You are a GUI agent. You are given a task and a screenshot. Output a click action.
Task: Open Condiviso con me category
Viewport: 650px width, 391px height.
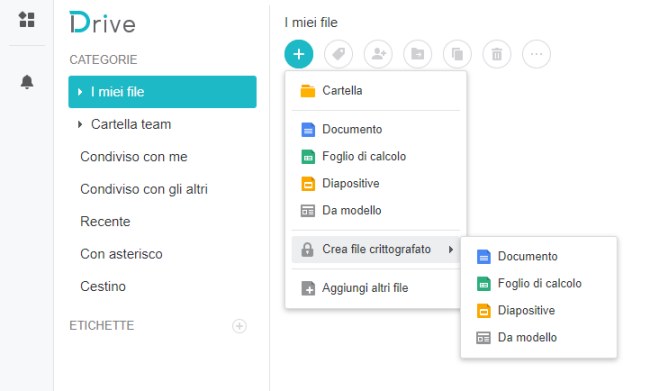133,157
